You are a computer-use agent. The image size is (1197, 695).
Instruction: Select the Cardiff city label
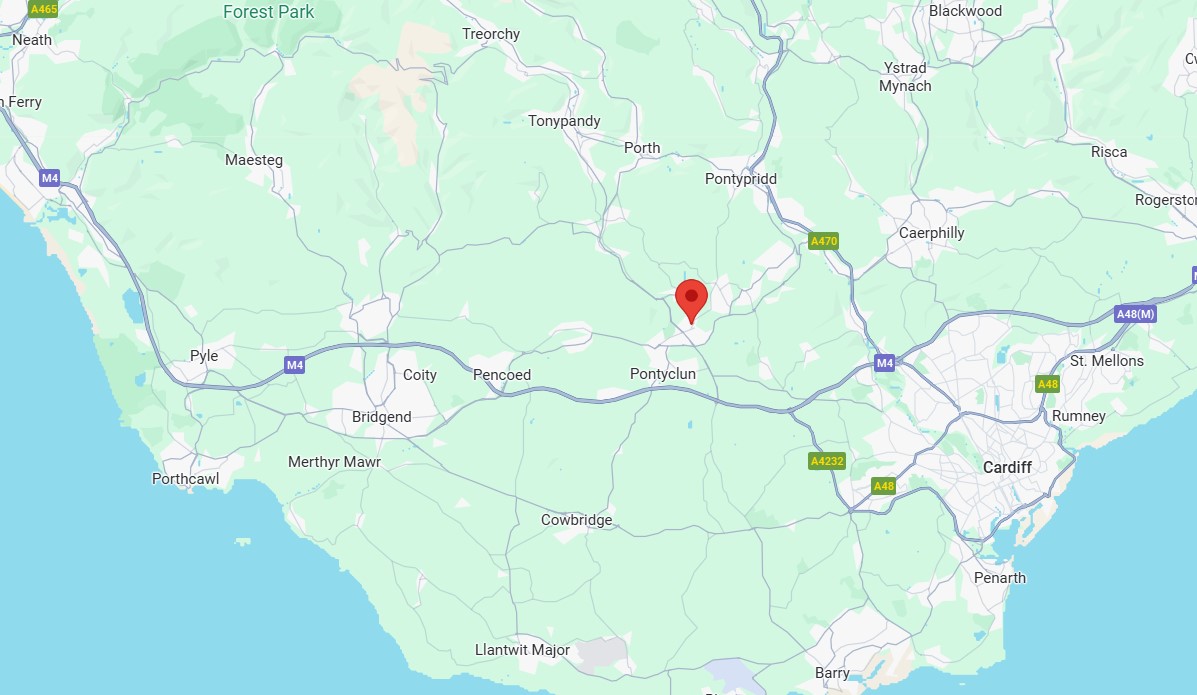pos(1007,467)
